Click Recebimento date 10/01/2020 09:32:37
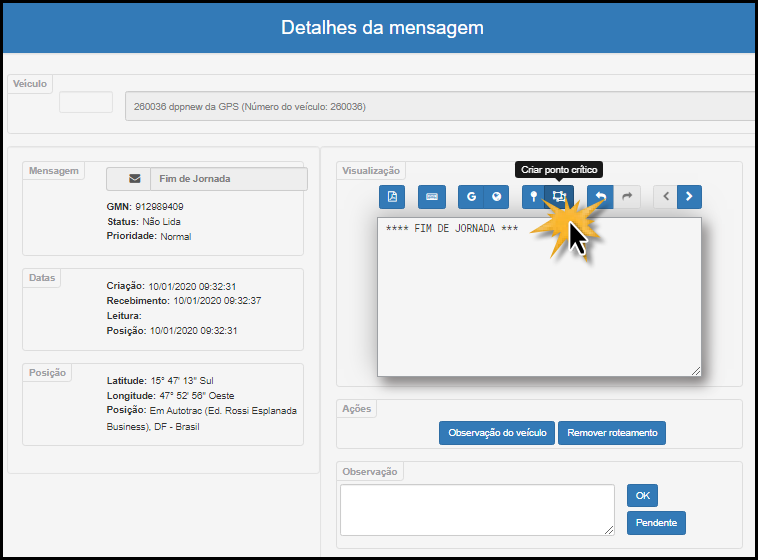 click(x=217, y=301)
